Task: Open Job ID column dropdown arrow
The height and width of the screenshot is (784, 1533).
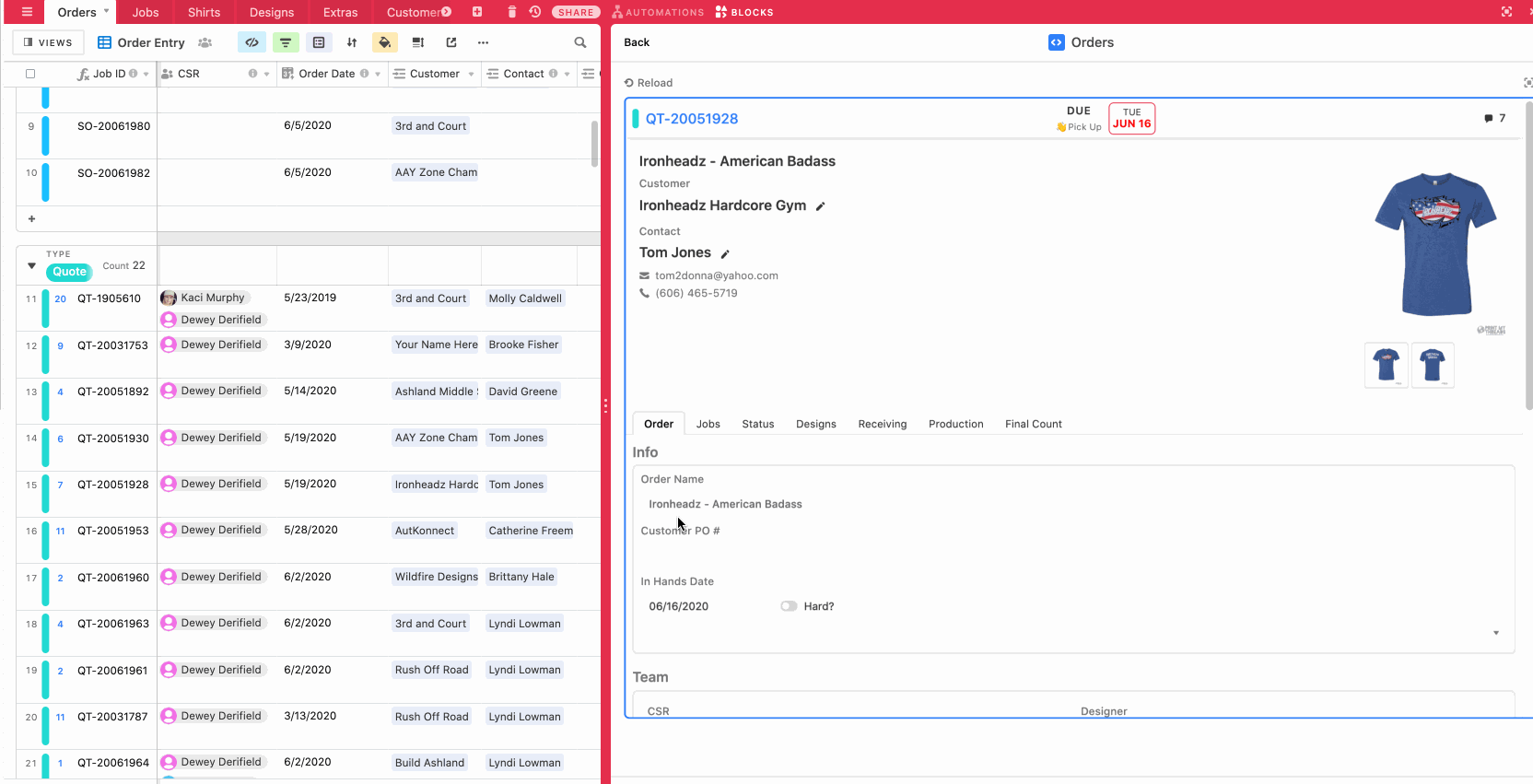Action: pos(146,74)
